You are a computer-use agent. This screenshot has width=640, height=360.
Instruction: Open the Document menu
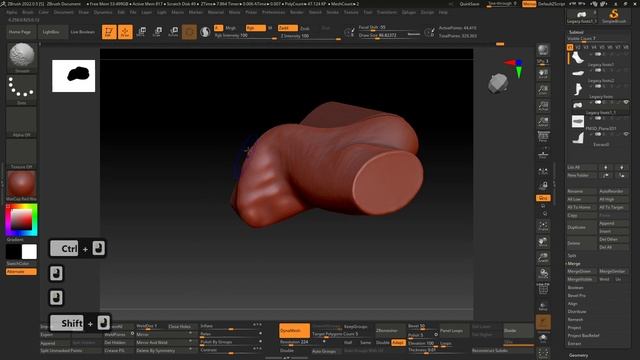pyautogui.click(x=64, y=12)
